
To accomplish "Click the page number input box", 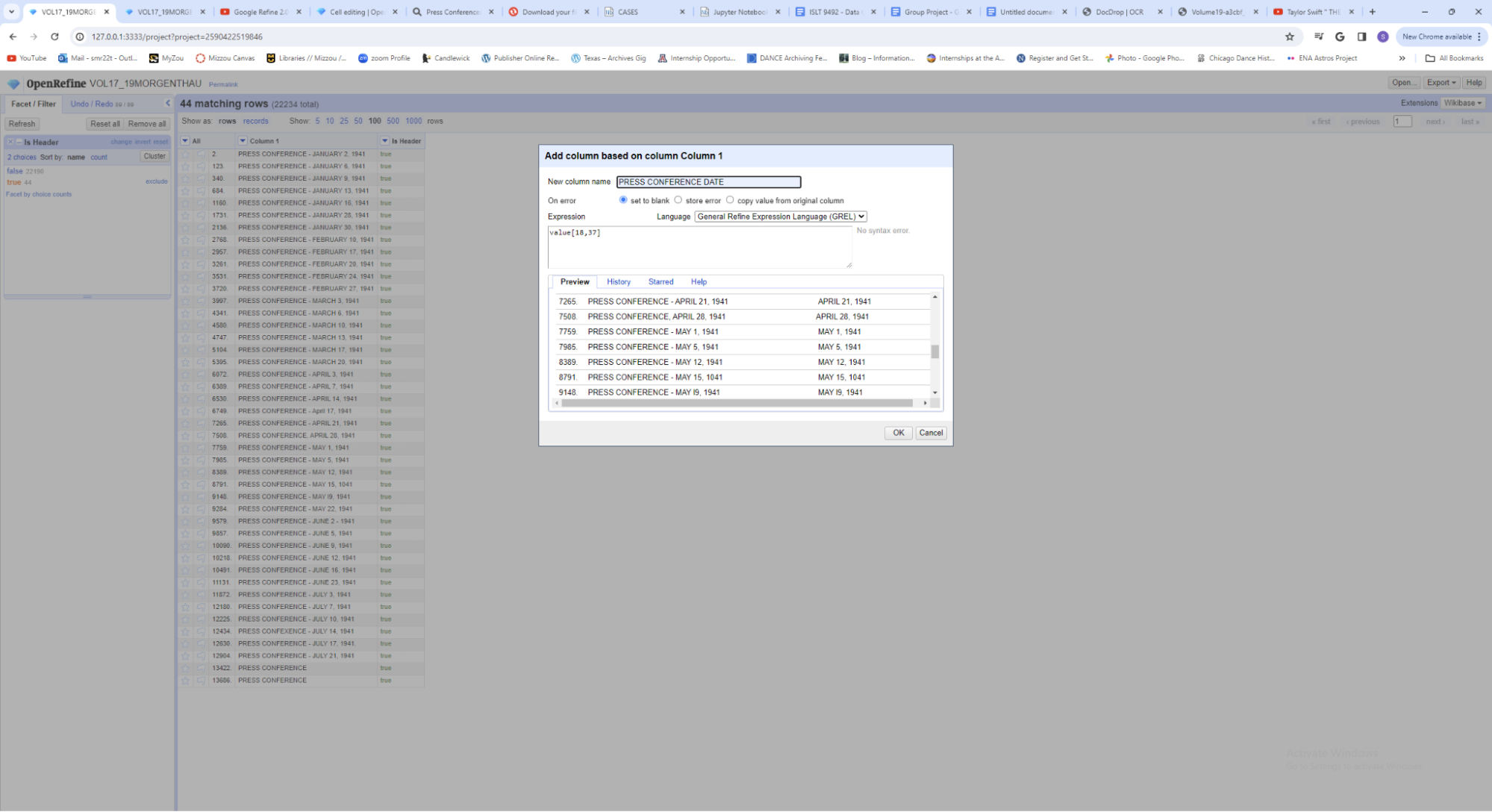I will 1402,122.
